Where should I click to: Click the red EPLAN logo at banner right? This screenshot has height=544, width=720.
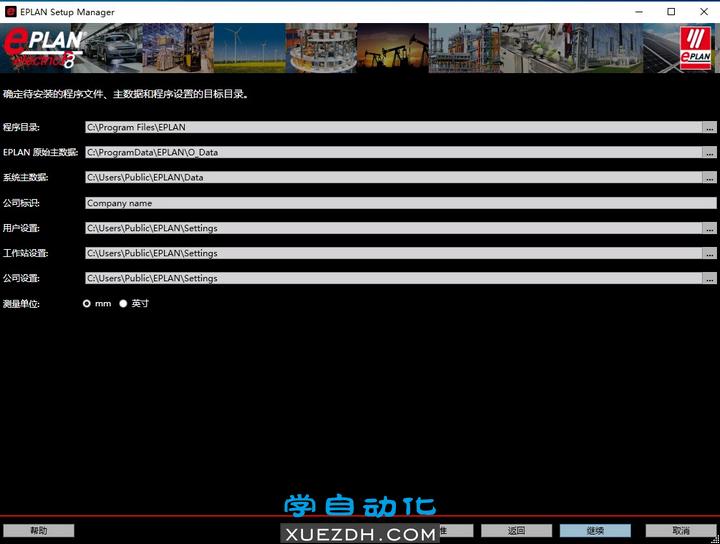(695, 48)
